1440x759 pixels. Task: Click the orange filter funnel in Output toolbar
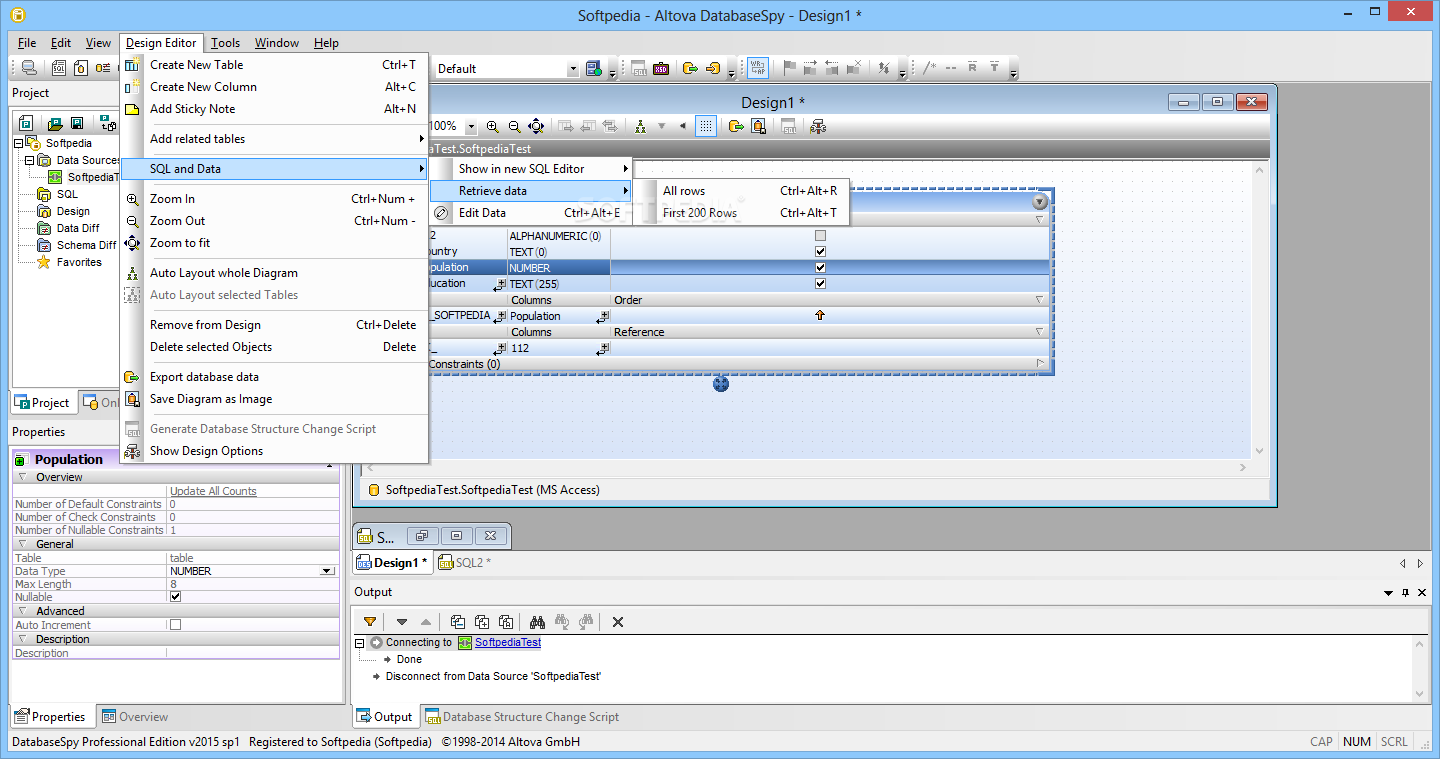click(x=370, y=622)
